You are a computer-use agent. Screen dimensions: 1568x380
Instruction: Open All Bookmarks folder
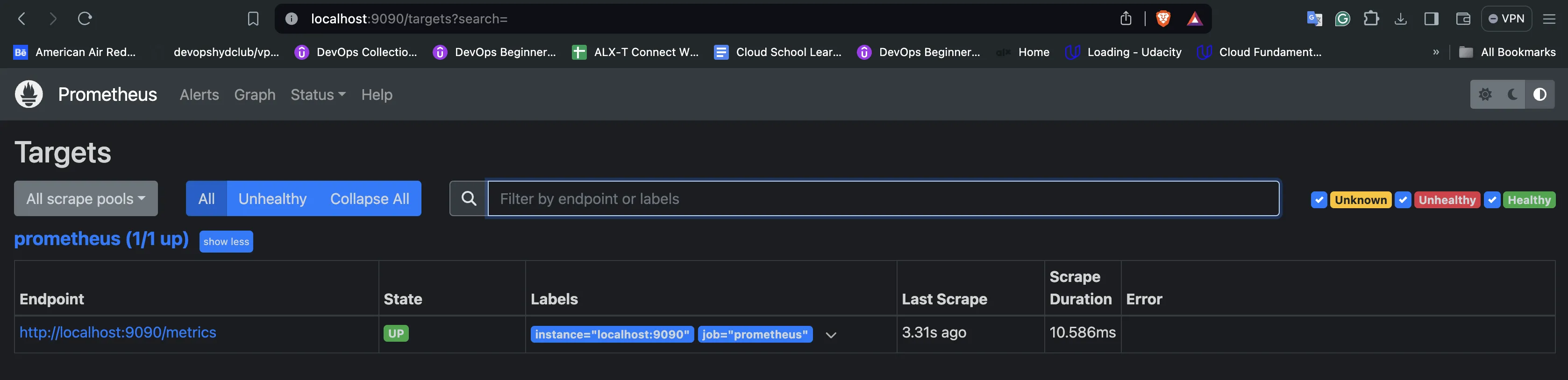(1507, 52)
